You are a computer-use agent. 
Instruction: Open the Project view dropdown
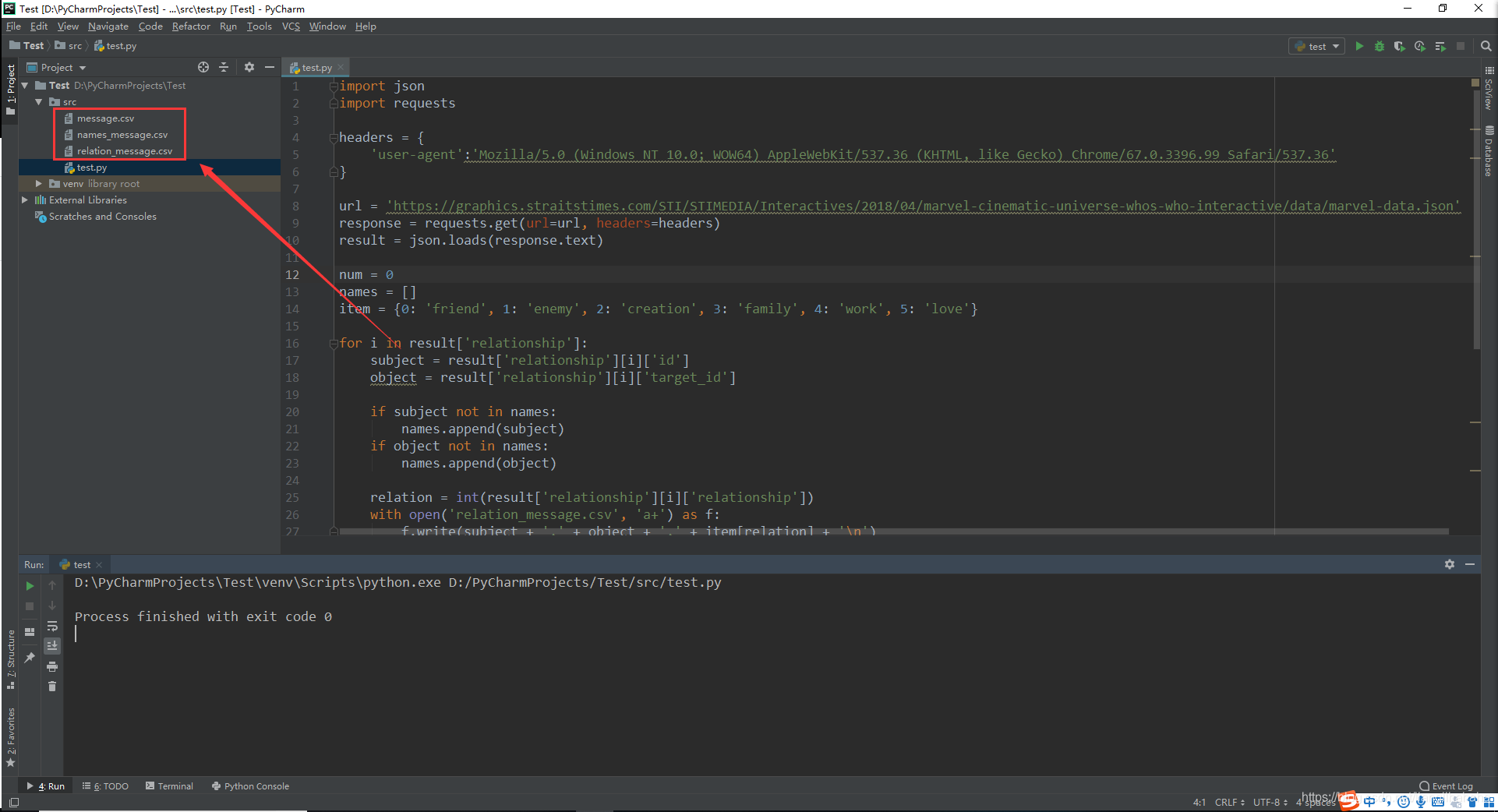pyautogui.click(x=56, y=68)
